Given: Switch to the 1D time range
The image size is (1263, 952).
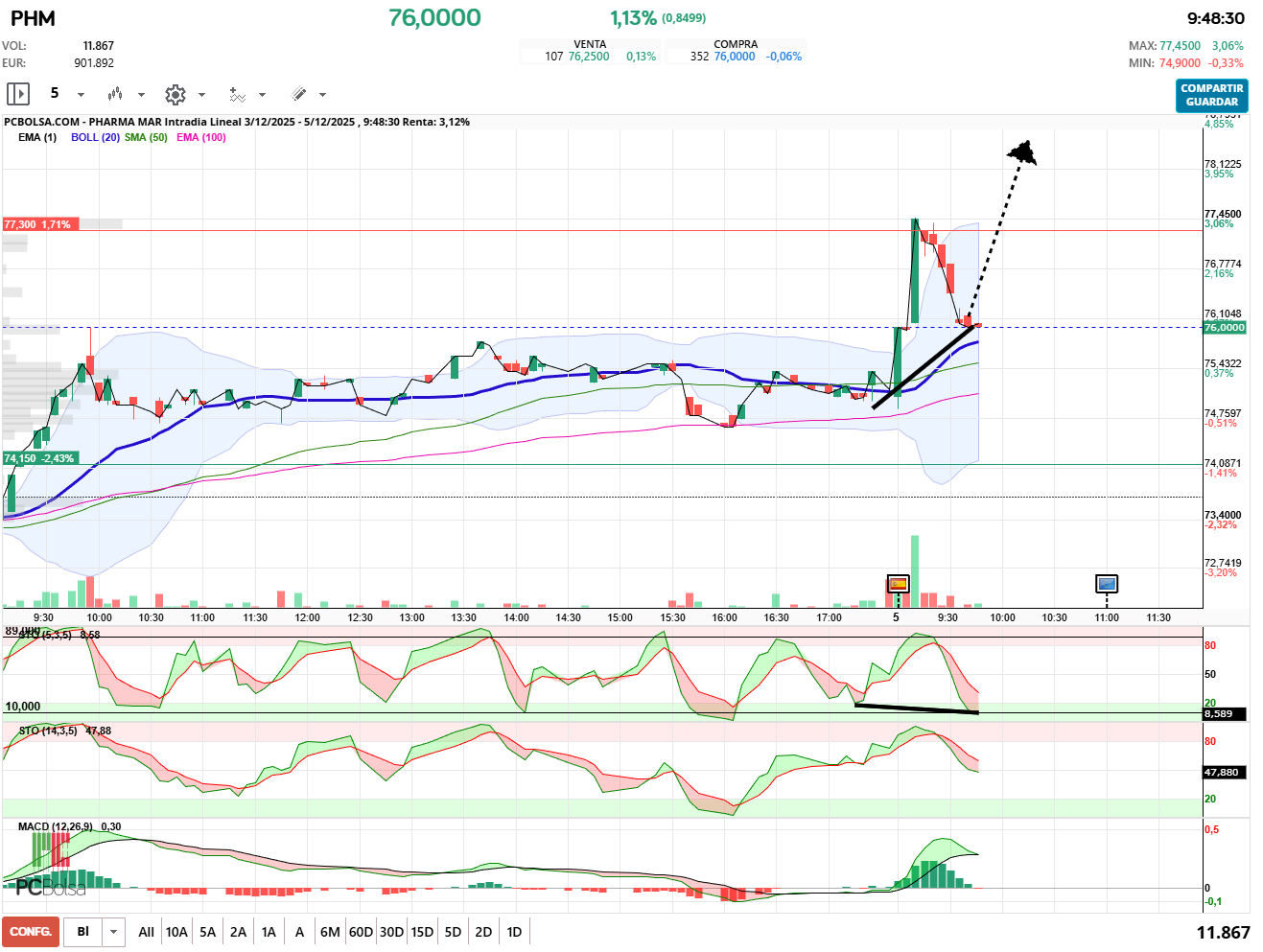Looking at the screenshot, I should (514, 932).
